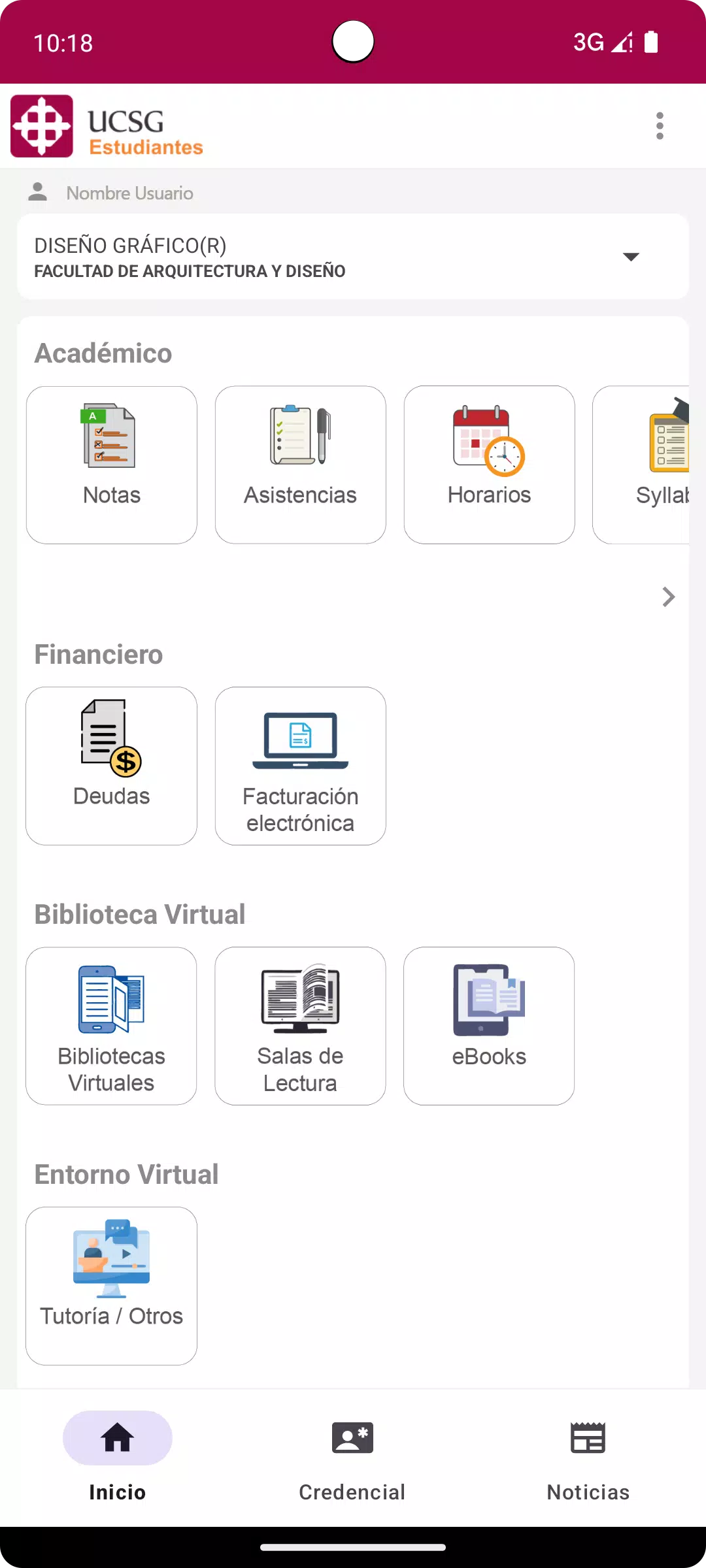The height and width of the screenshot is (1568, 706).
Task: Tap the Nombre Usuario profile label
Action: [x=129, y=193]
